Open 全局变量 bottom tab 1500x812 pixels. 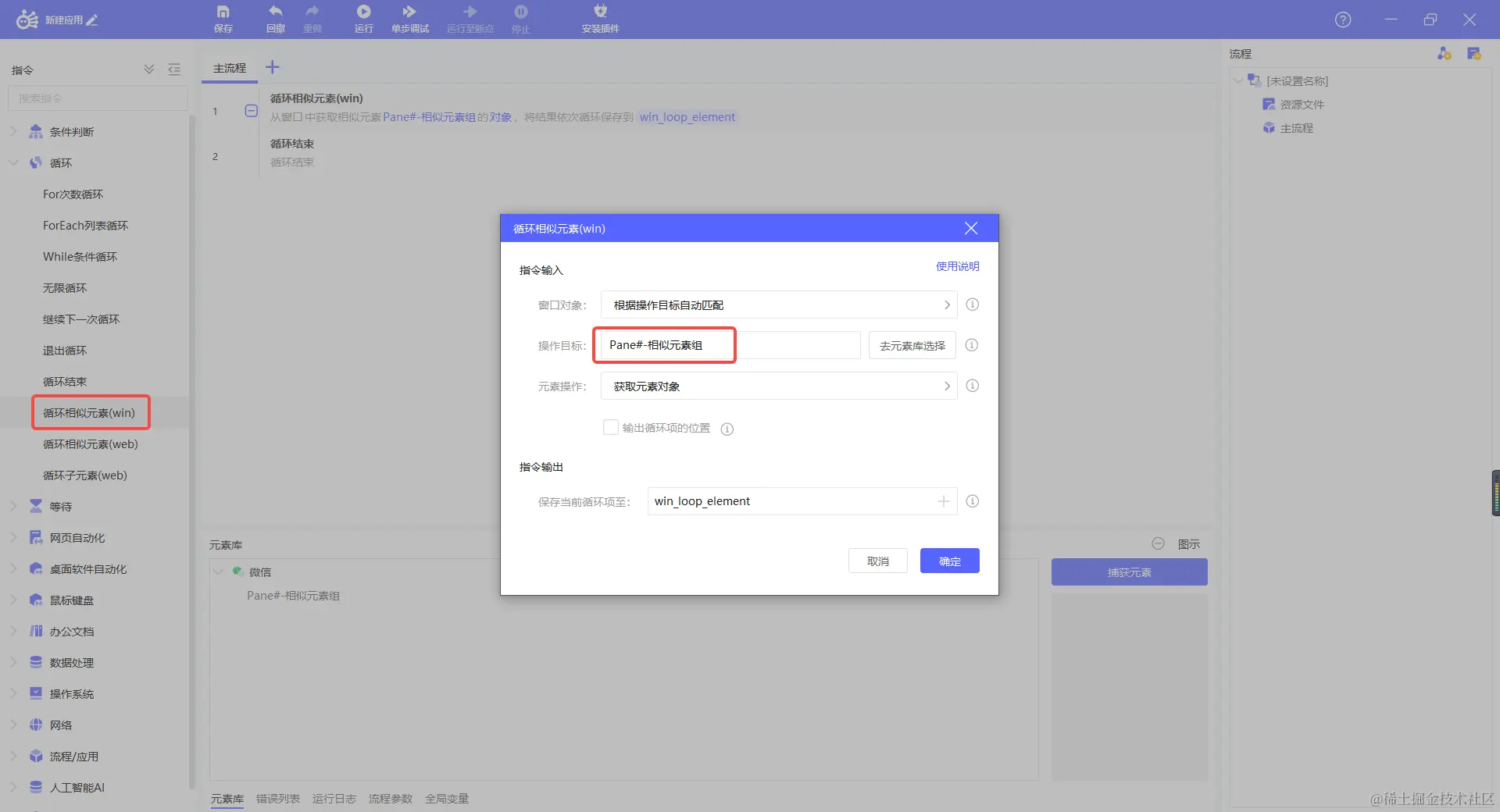[447, 799]
